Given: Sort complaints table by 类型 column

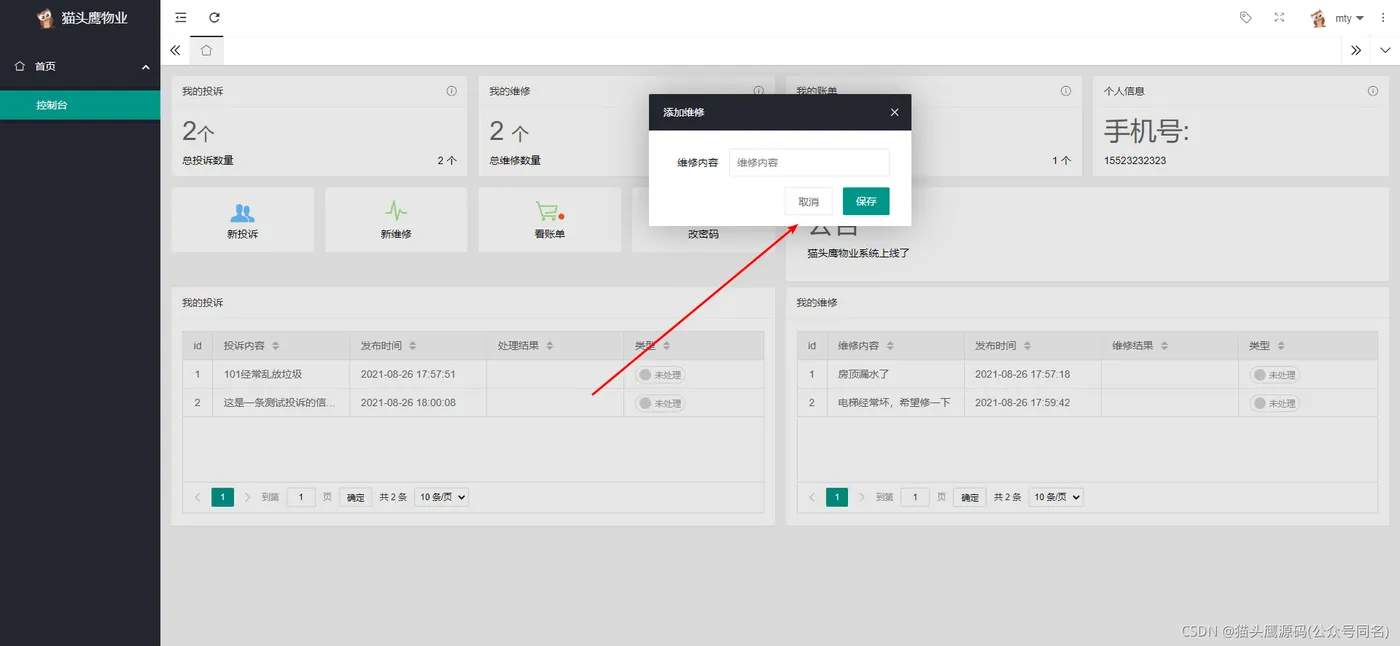Looking at the screenshot, I should click(x=666, y=346).
